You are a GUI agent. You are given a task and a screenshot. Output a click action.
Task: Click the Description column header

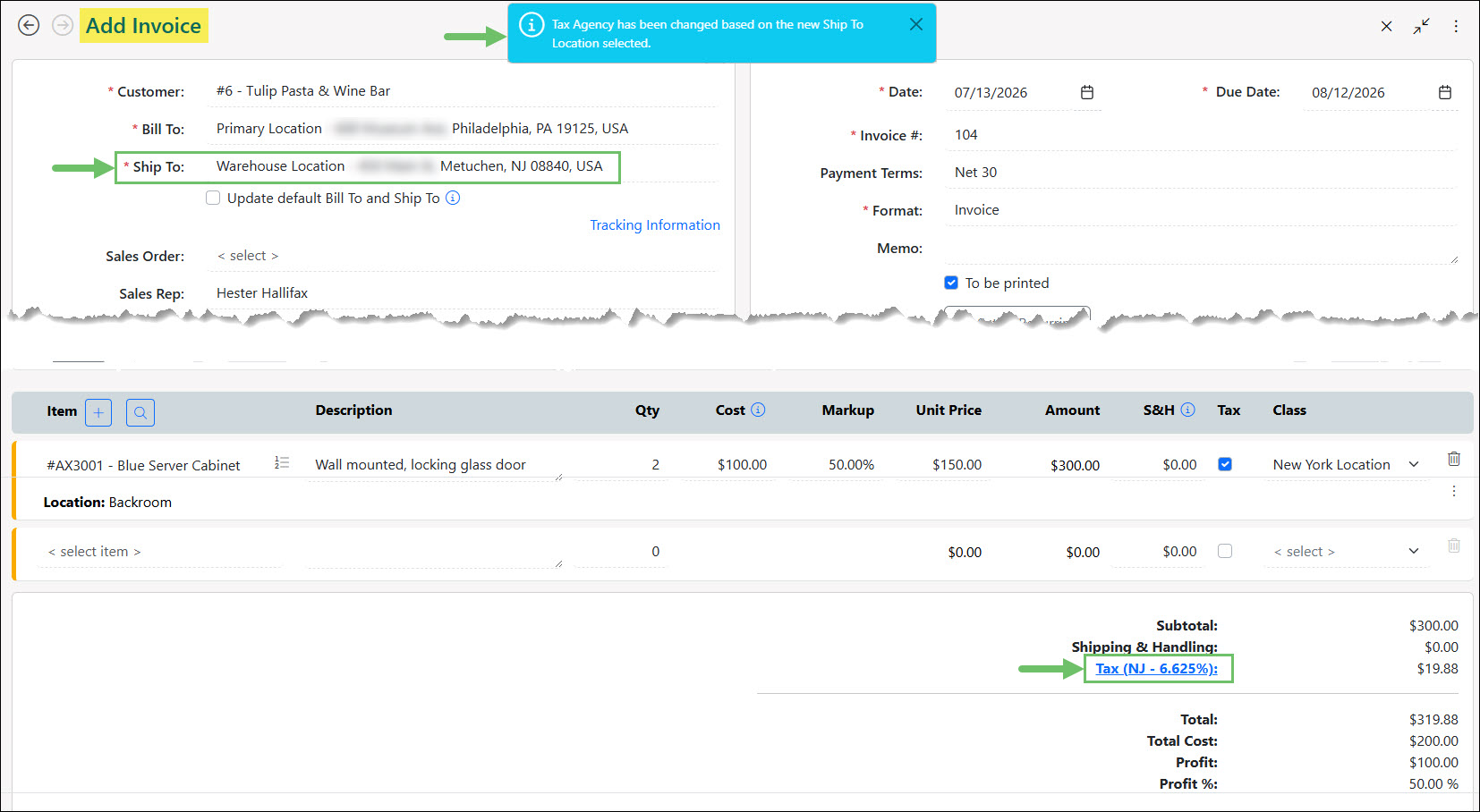[x=353, y=410]
